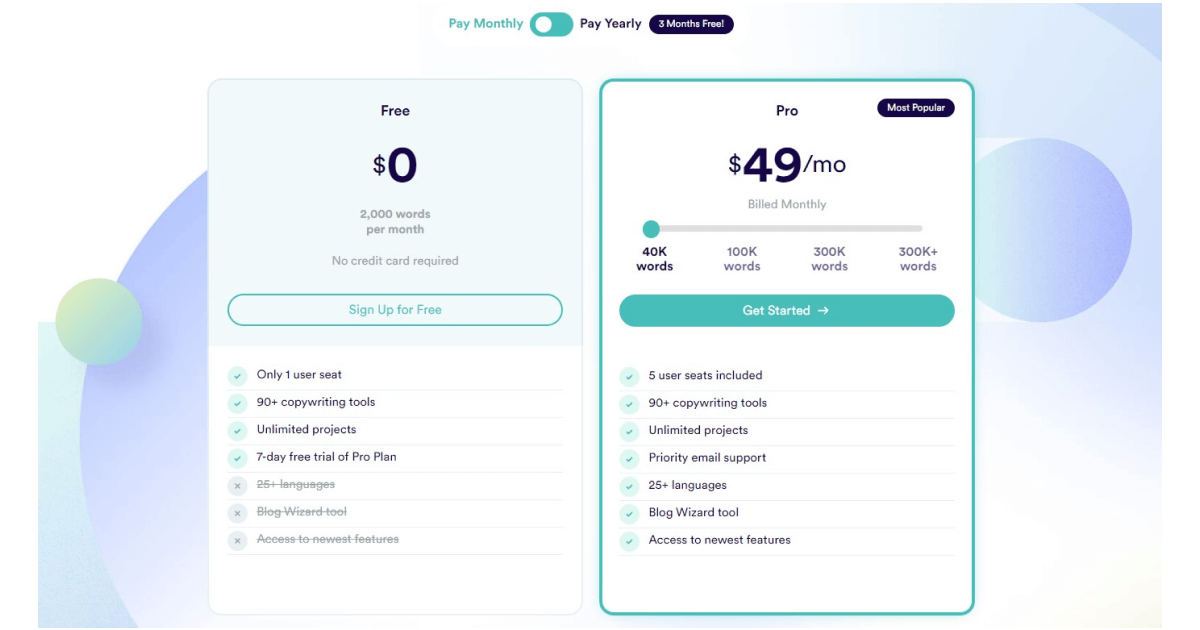Click the Get Started button
1200x630 pixels.
[x=786, y=311]
